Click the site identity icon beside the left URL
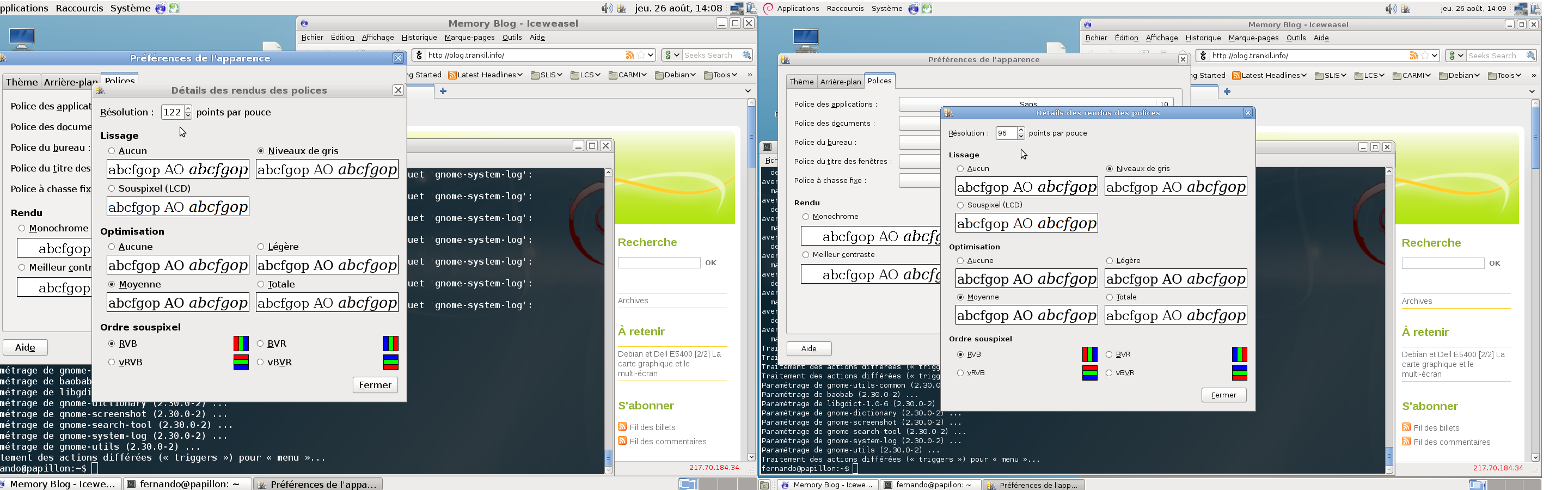The width and height of the screenshot is (1568, 490). pos(419,55)
